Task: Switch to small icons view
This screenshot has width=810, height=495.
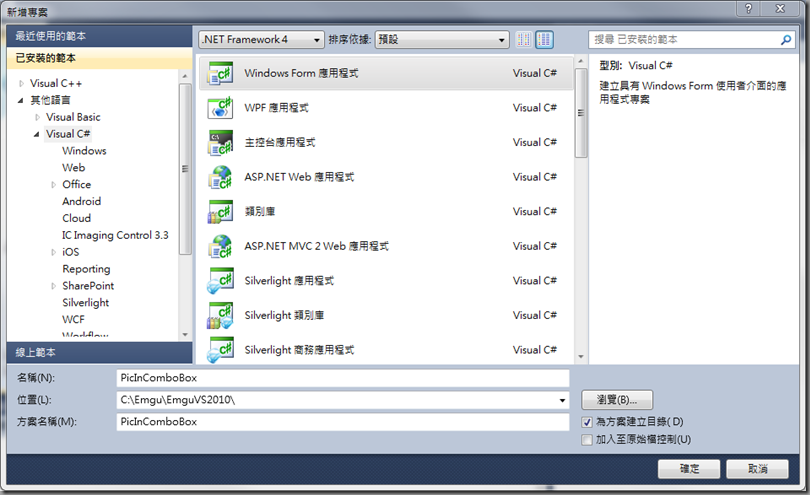Action: [x=524, y=39]
